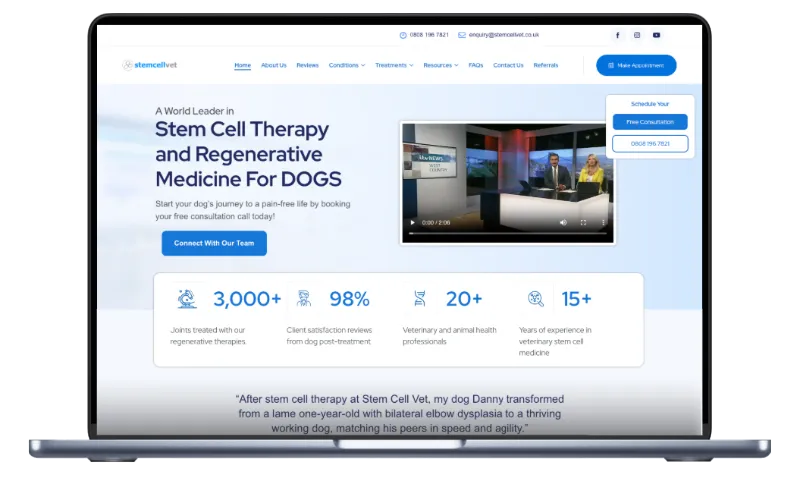800x484 pixels.
Task: Open the Instagram social icon
Action: [x=637, y=35]
